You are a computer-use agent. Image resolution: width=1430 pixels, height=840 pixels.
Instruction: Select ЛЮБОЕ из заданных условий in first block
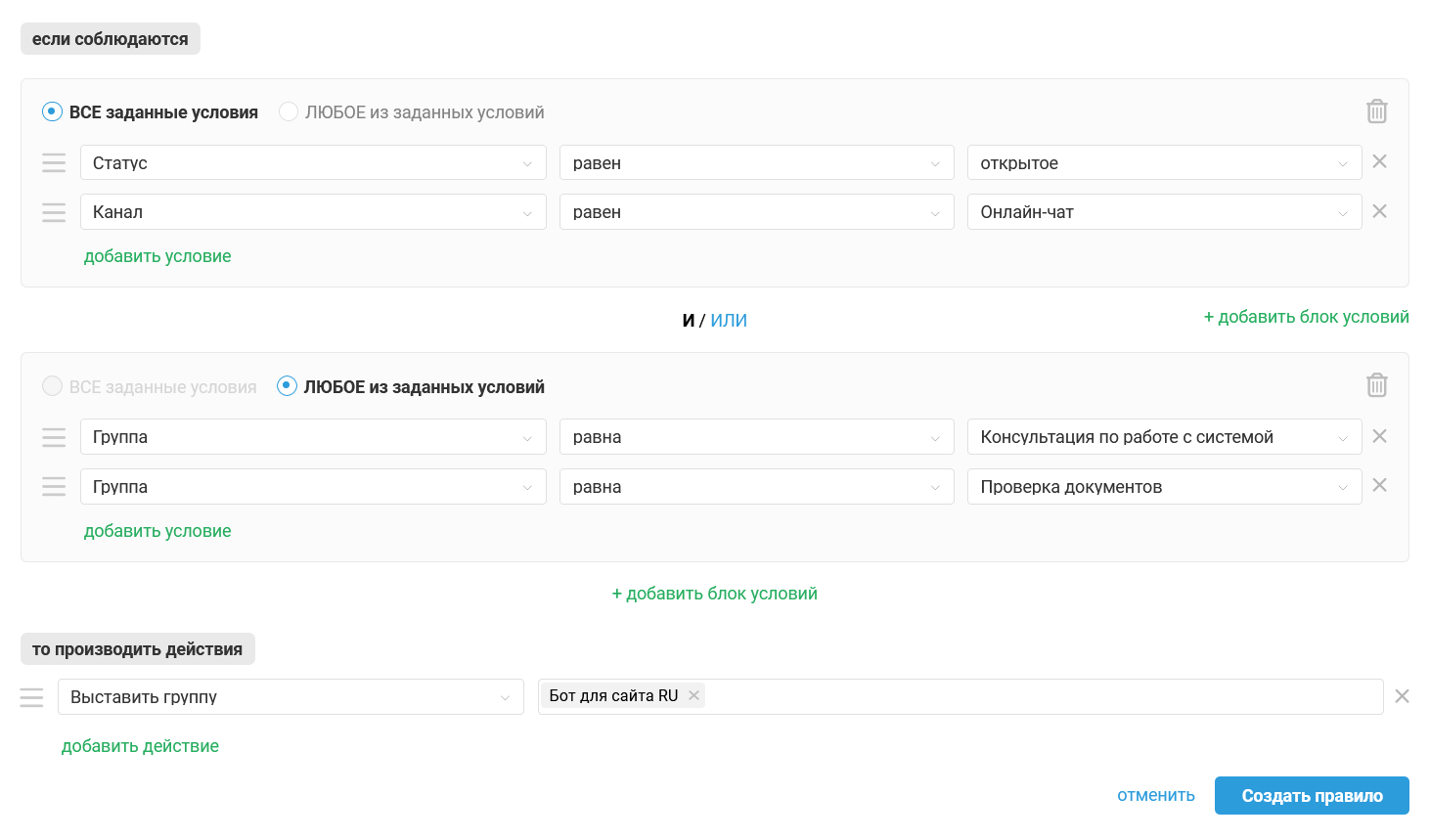[288, 111]
